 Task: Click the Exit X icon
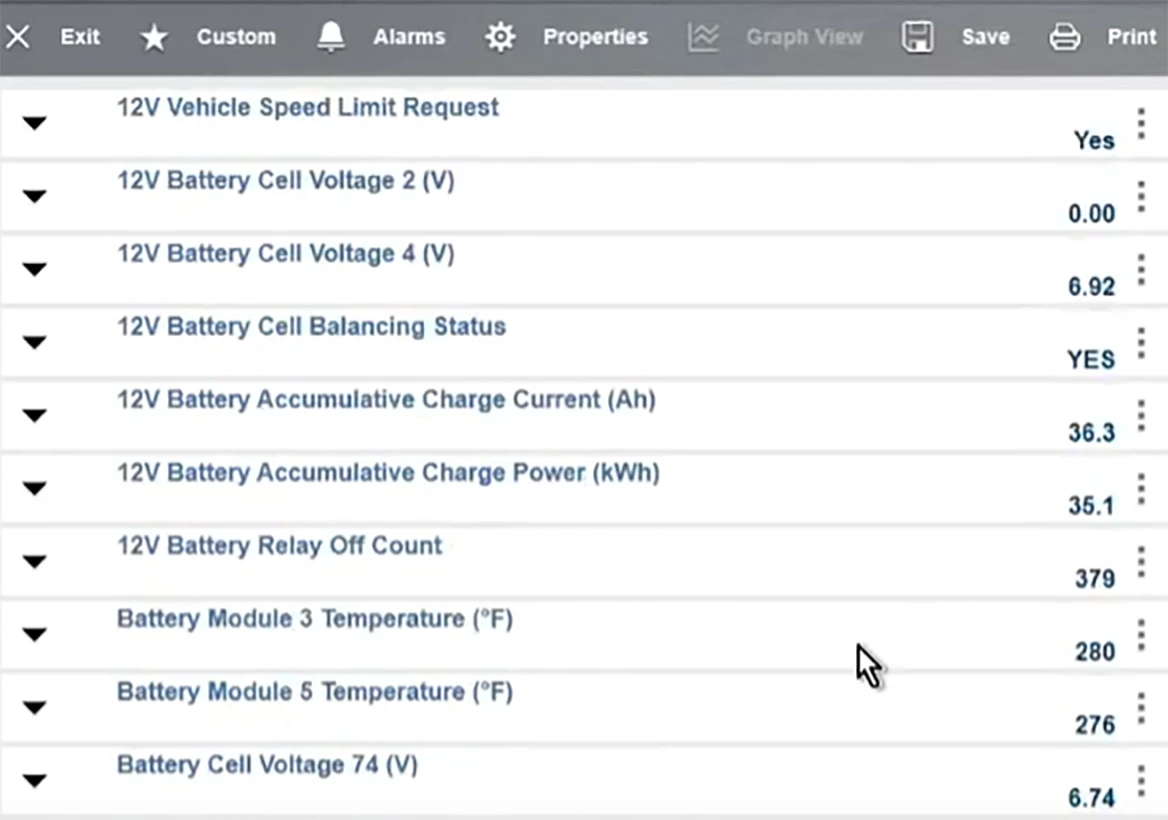click(18, 38)
